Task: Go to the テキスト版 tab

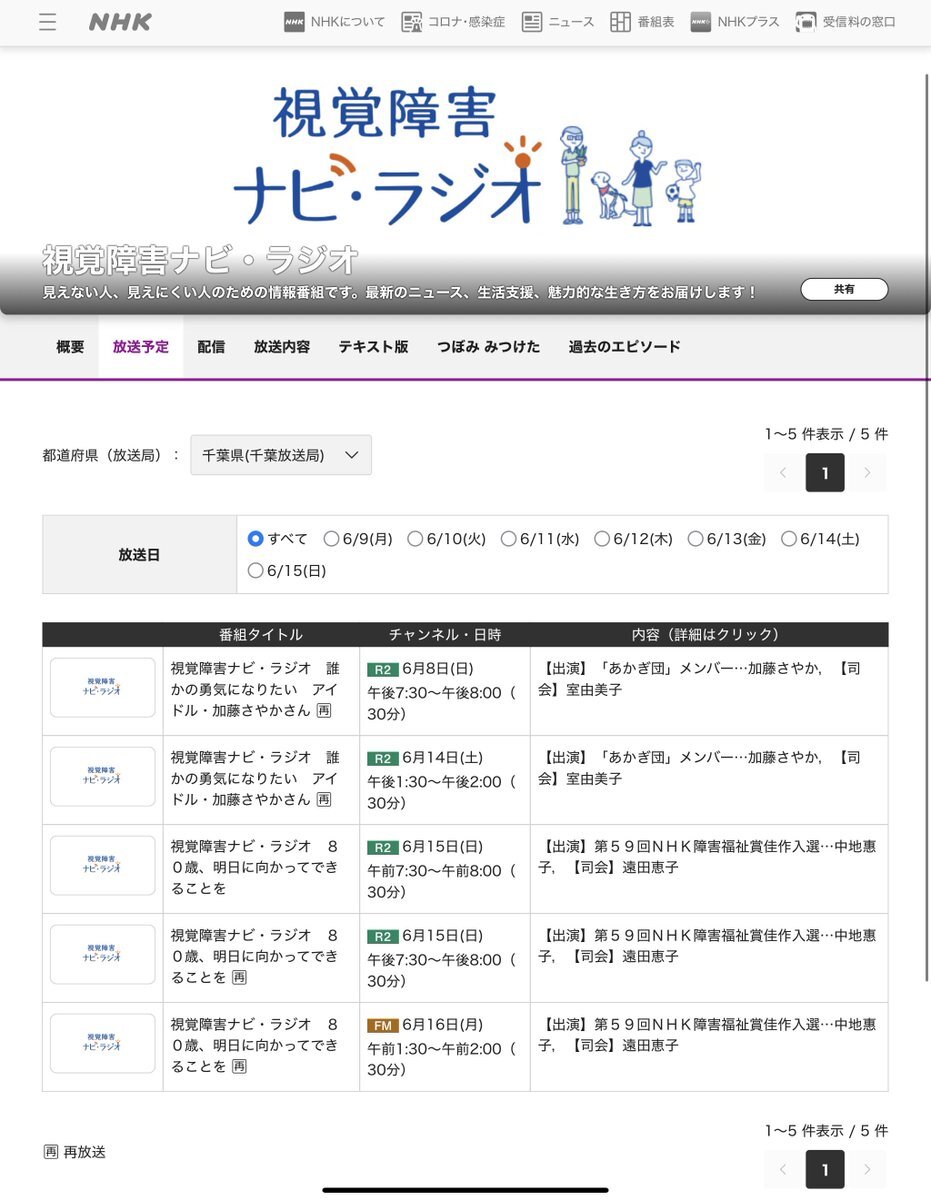Action: coord(373,347)
